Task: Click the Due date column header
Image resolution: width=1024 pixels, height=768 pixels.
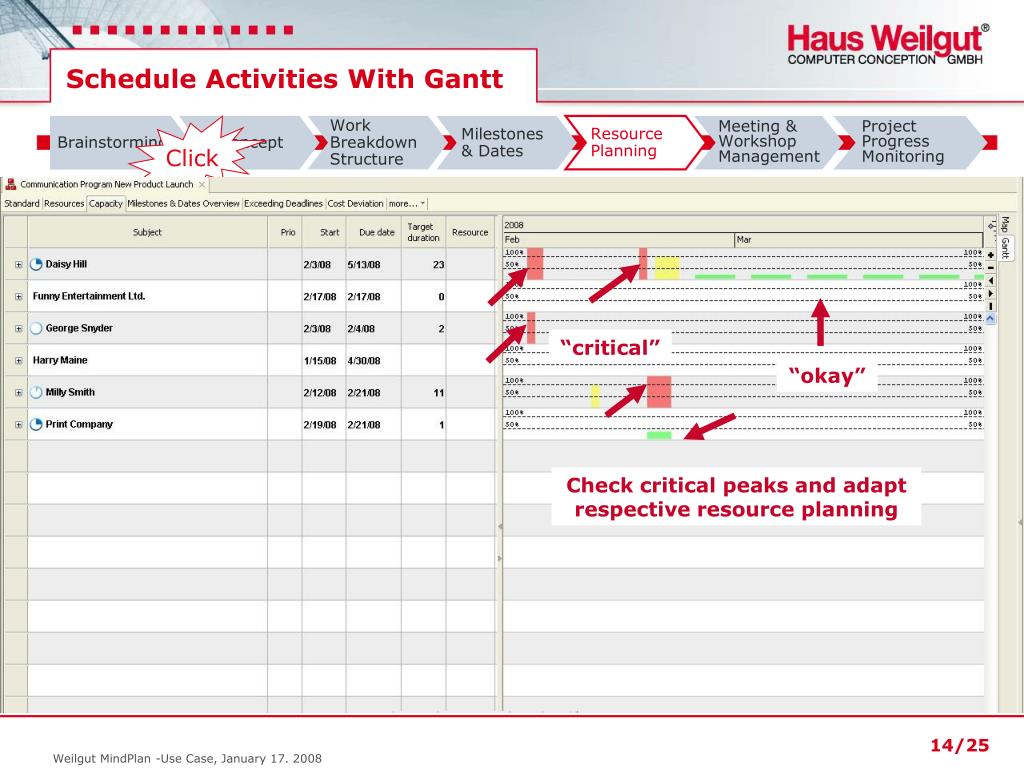Action: tap(374, 232)
